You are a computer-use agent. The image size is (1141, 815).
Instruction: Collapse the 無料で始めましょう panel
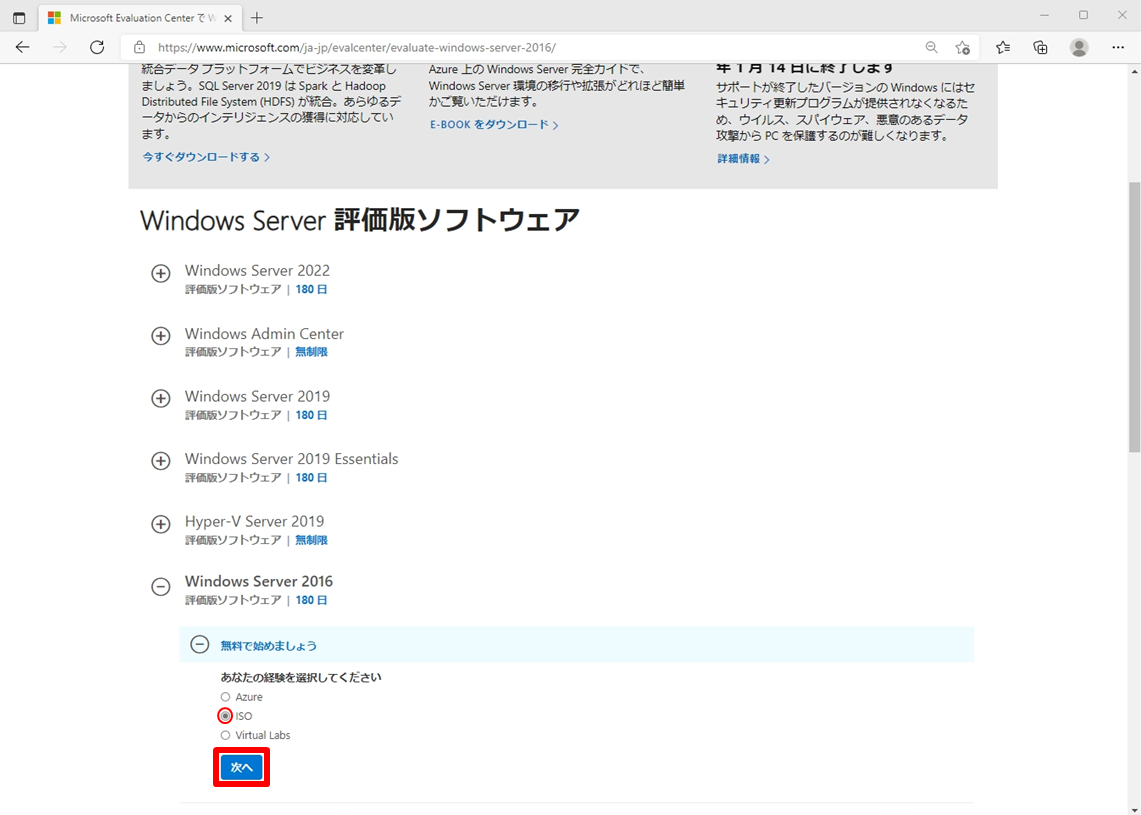[x=199, y=645]
